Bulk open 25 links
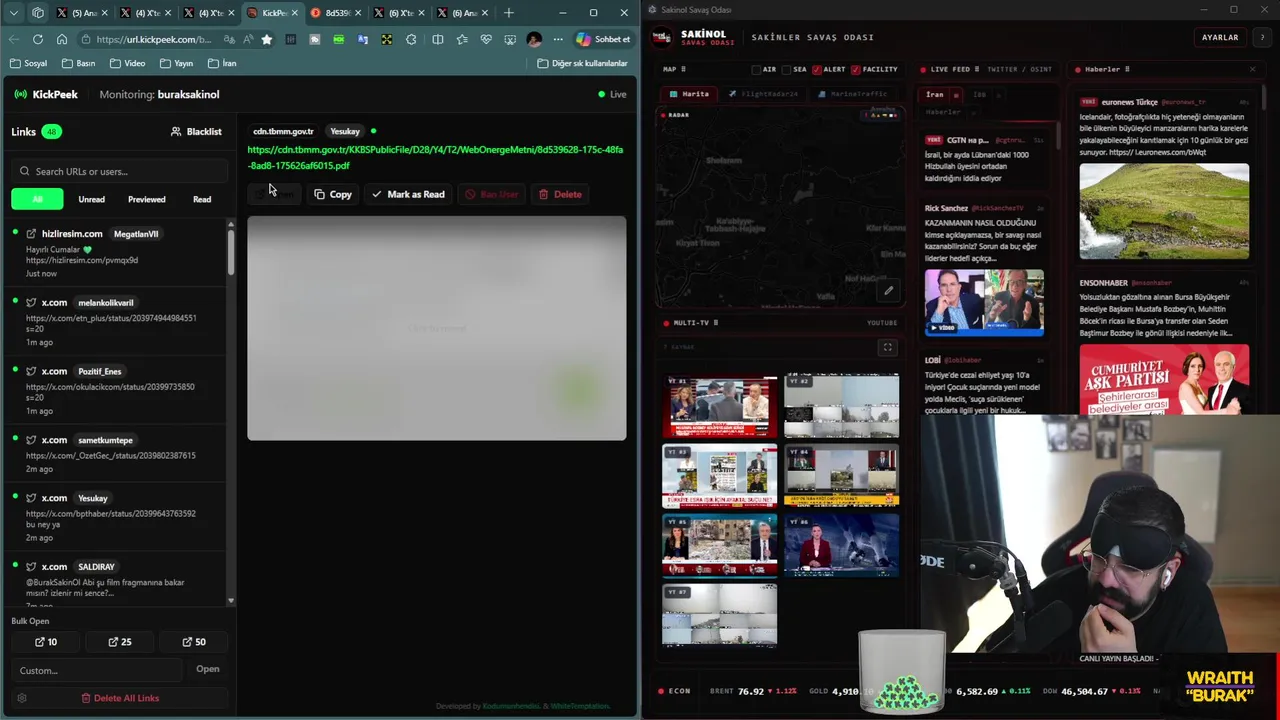The width and height of the screenshot is (1280, 720). click(120, 642)
